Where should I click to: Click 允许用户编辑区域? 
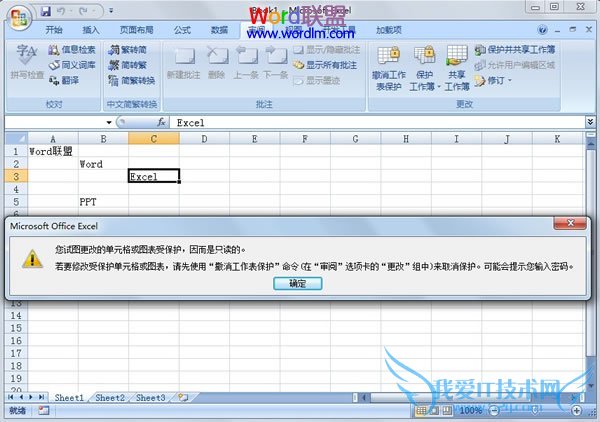click(x=515, y=65)
